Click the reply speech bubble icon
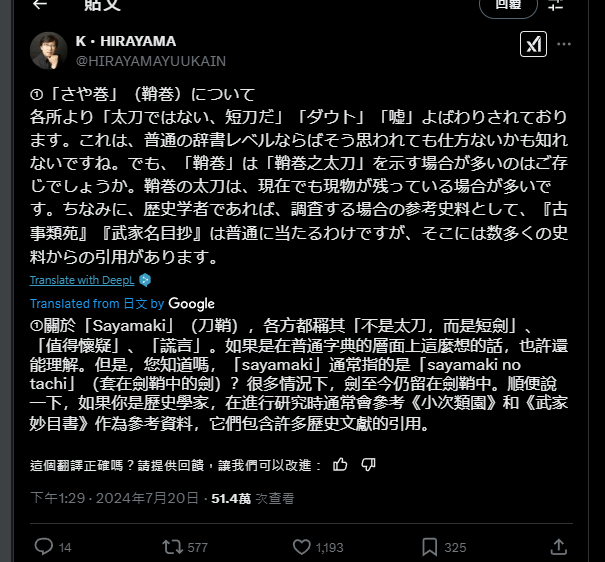This screenshot has height=562, width=605. click(44, 547)
